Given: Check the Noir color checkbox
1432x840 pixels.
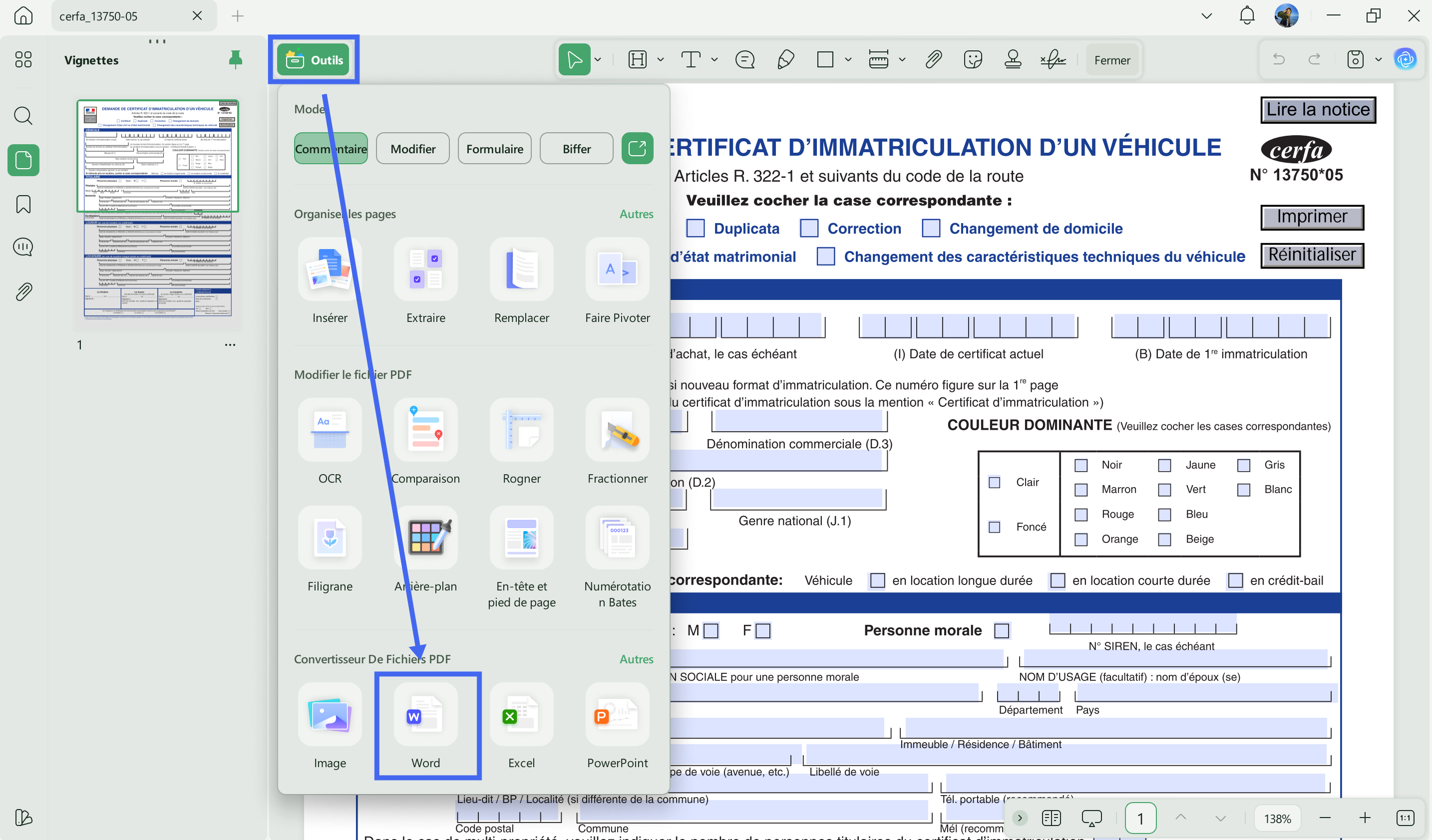Looking at the screenshot, I should coord(1081,465).
